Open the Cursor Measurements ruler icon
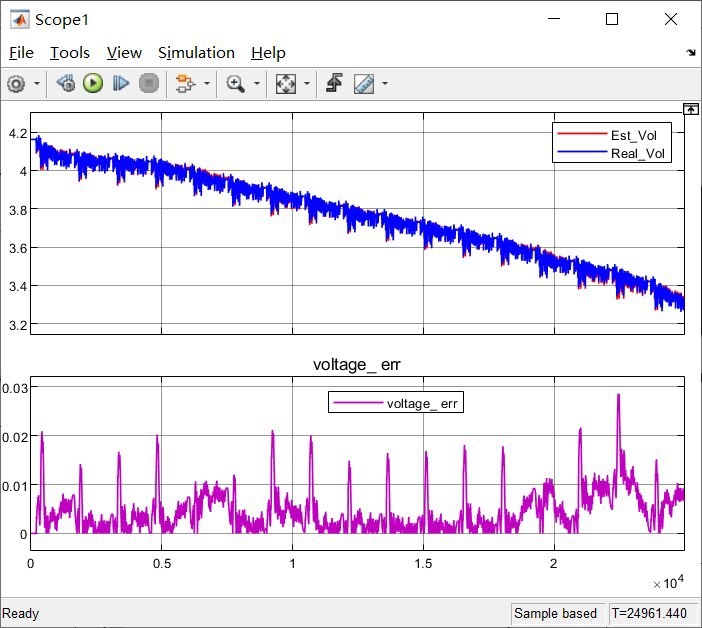This screenshot has height=628, width=702. click(364, 84)
